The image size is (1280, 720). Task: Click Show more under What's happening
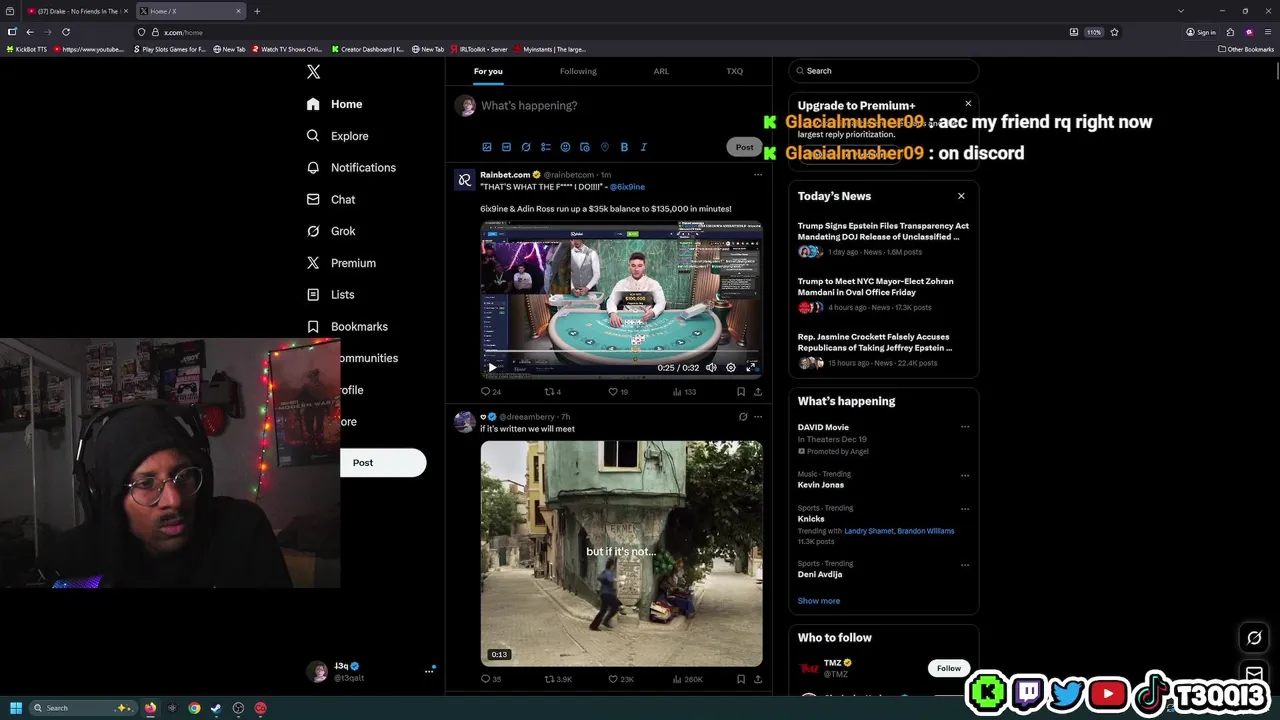point(818,601)
